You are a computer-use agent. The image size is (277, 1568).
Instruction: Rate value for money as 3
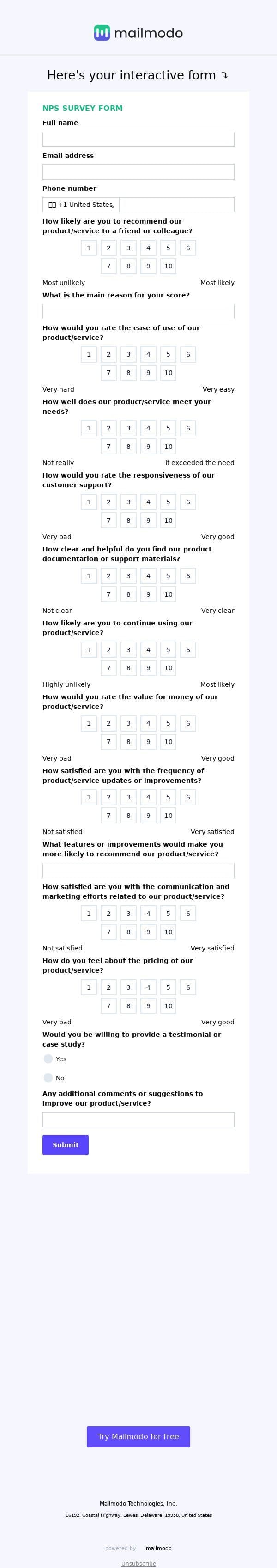[x=128, y=723]
